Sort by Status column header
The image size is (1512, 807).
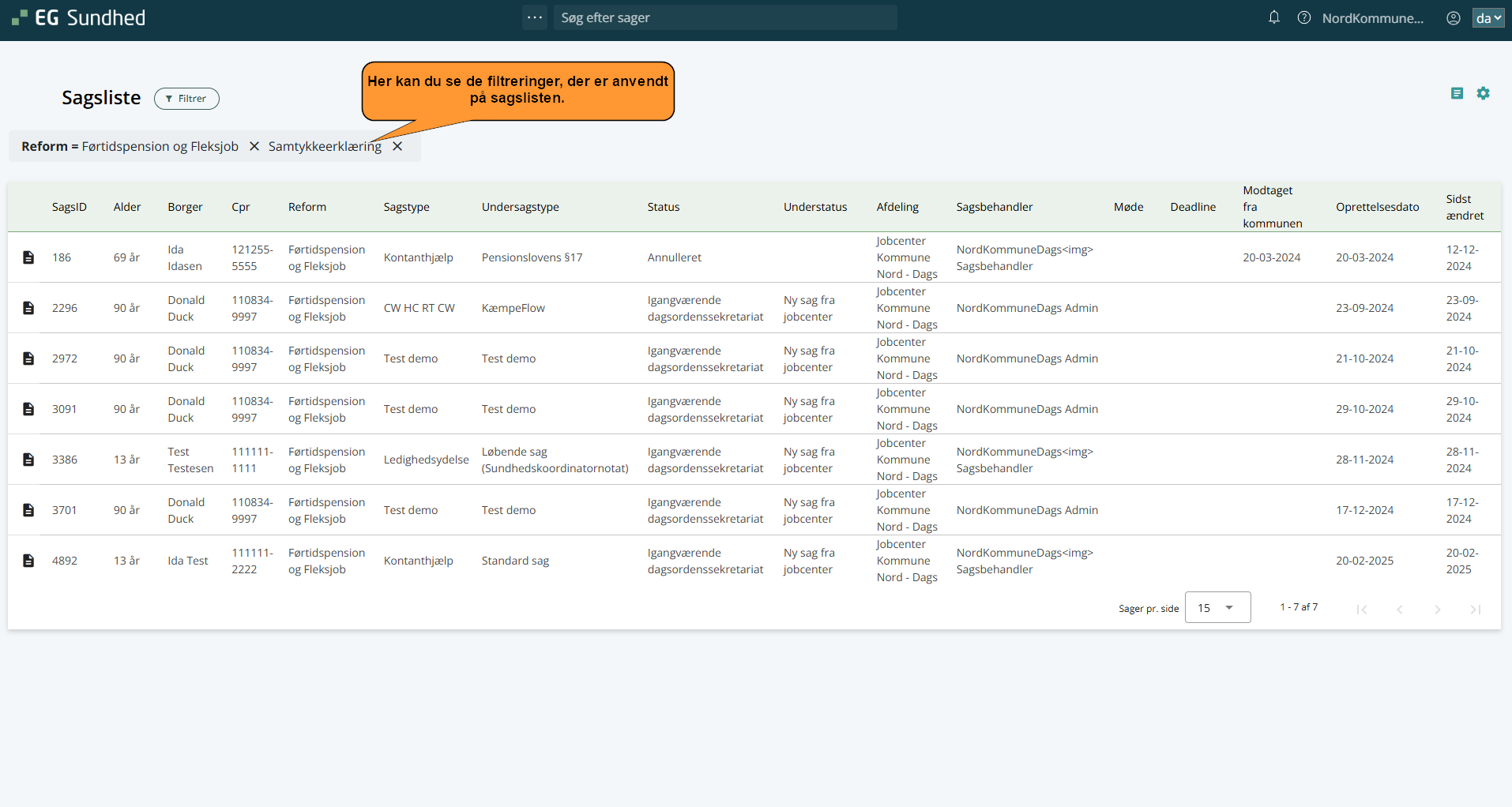(x=664, y=207)
